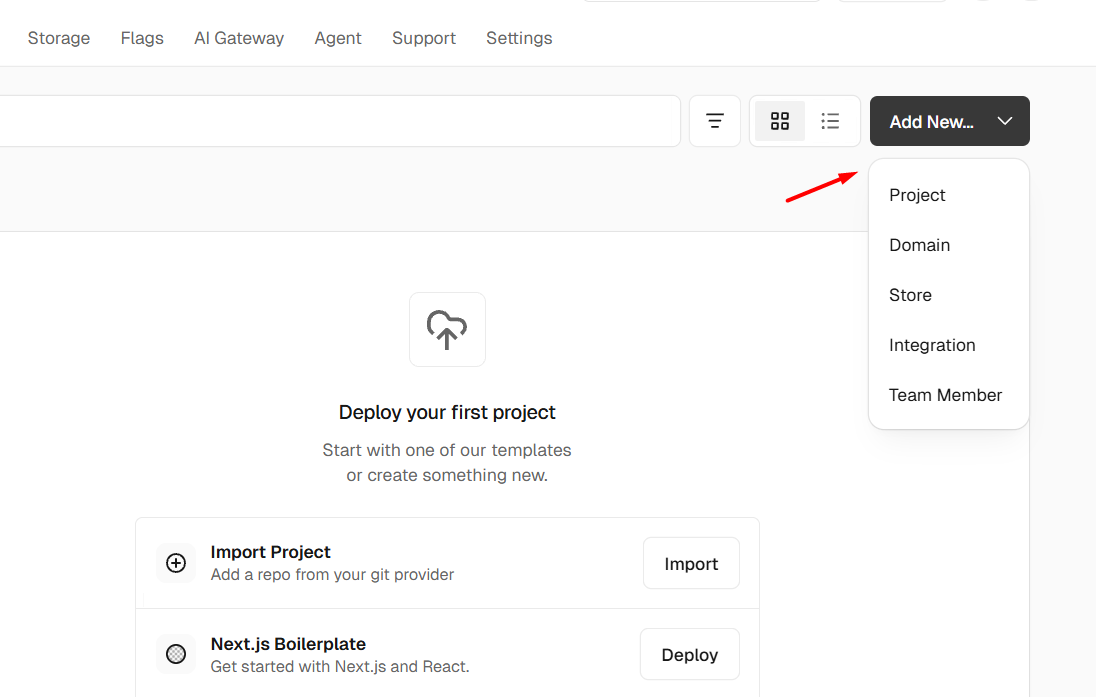
Task: Expand the Add New dropdown
Action: pos(948,121)
